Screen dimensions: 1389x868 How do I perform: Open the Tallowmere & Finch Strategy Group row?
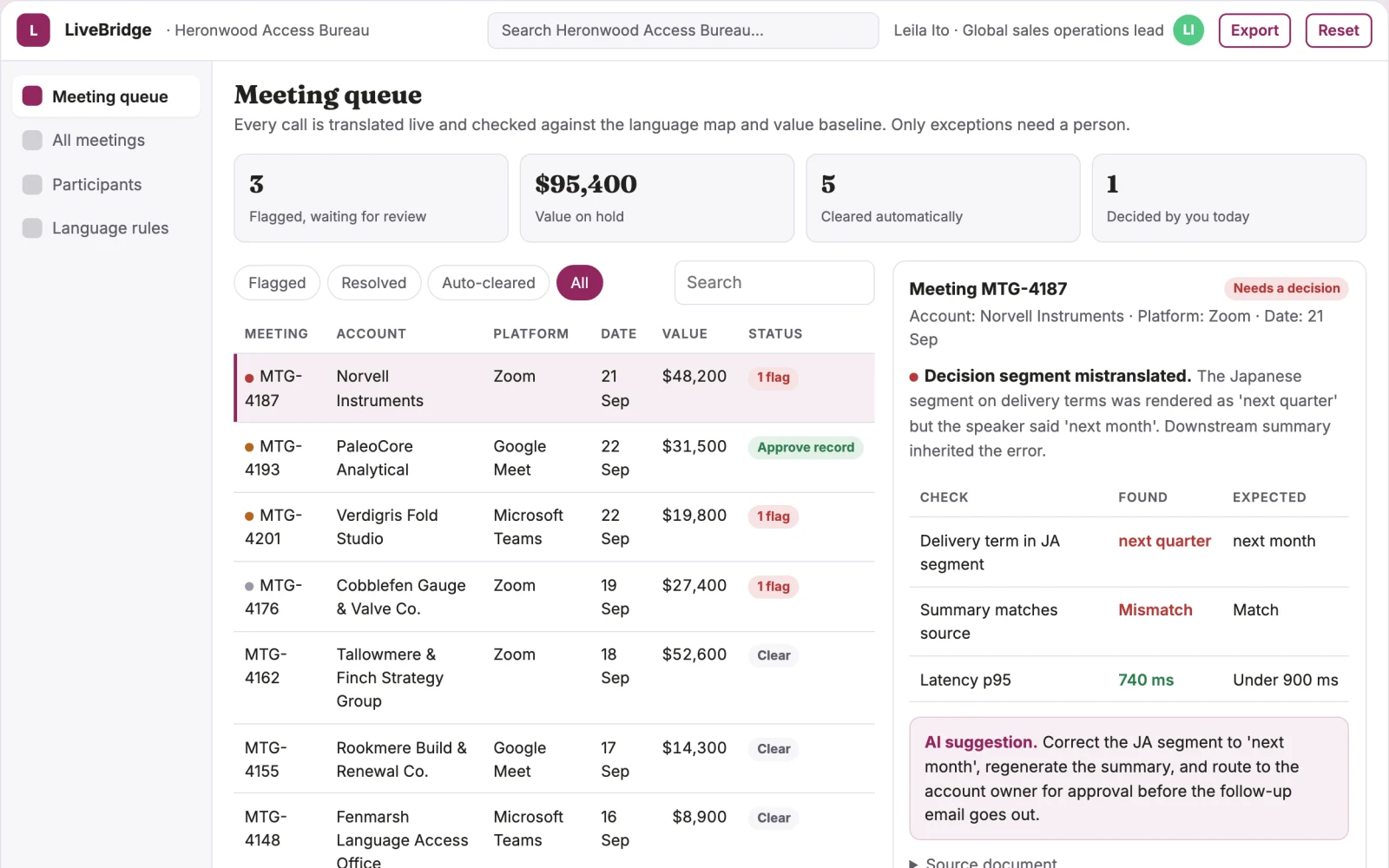point(554,678)
